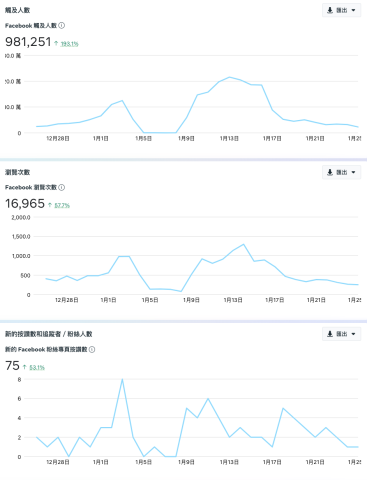Click the Facebook 觸及人數 metric label
Screen dimensions: 367x480
tap(31, 25)
